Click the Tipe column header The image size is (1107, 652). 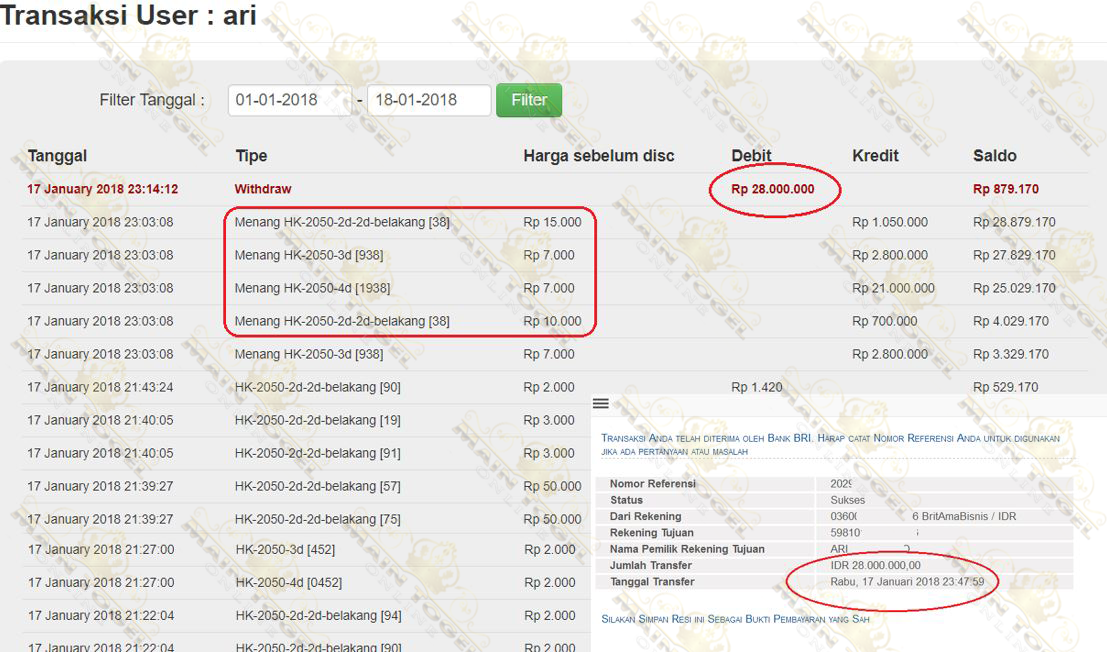(x=251, y=156)
